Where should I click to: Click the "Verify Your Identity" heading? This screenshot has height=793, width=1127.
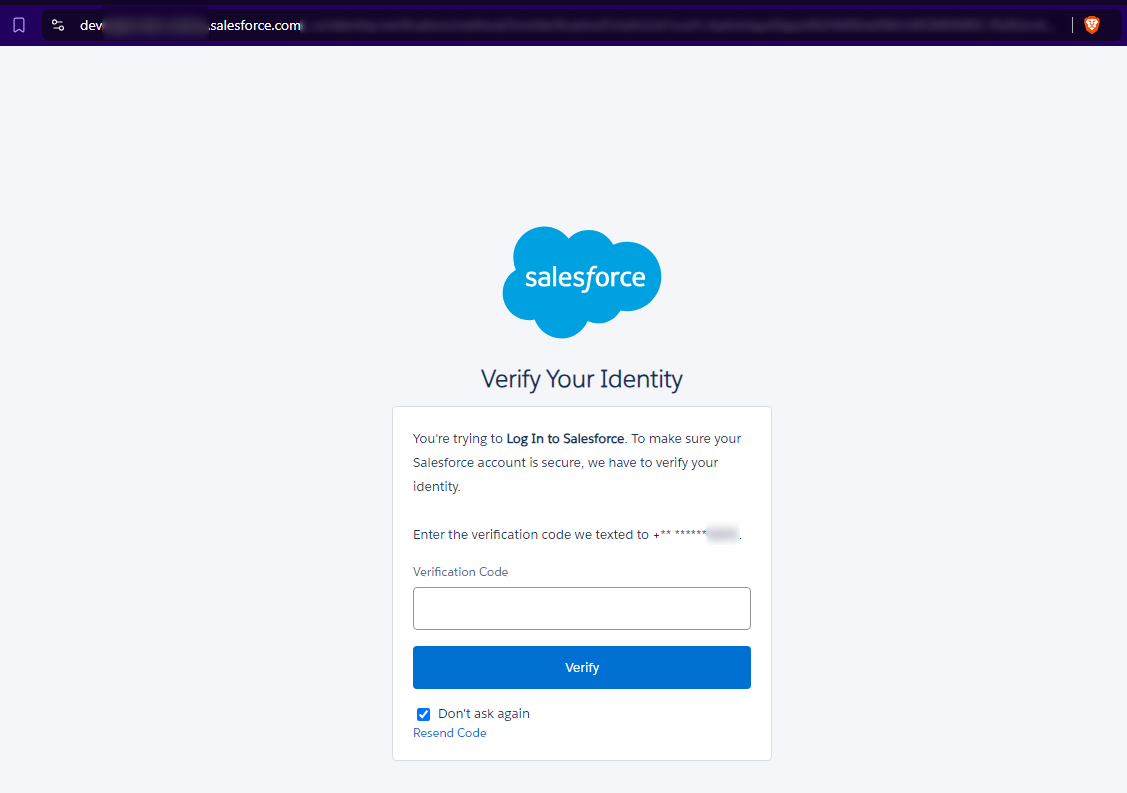pyautogui.click(x=581, y=380)
